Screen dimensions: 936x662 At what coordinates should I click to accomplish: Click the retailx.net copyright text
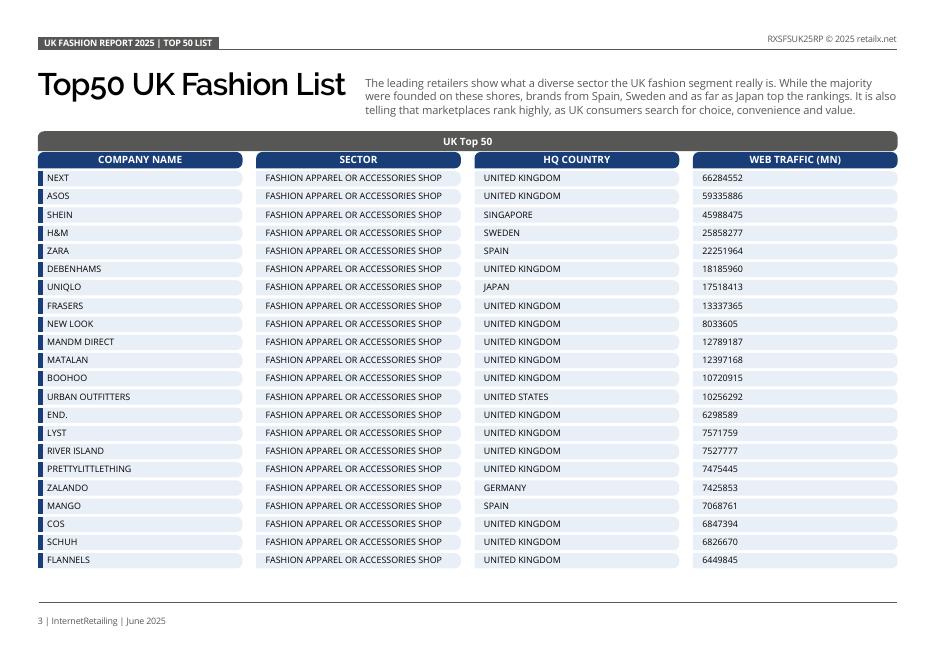[x=831, y=39]
